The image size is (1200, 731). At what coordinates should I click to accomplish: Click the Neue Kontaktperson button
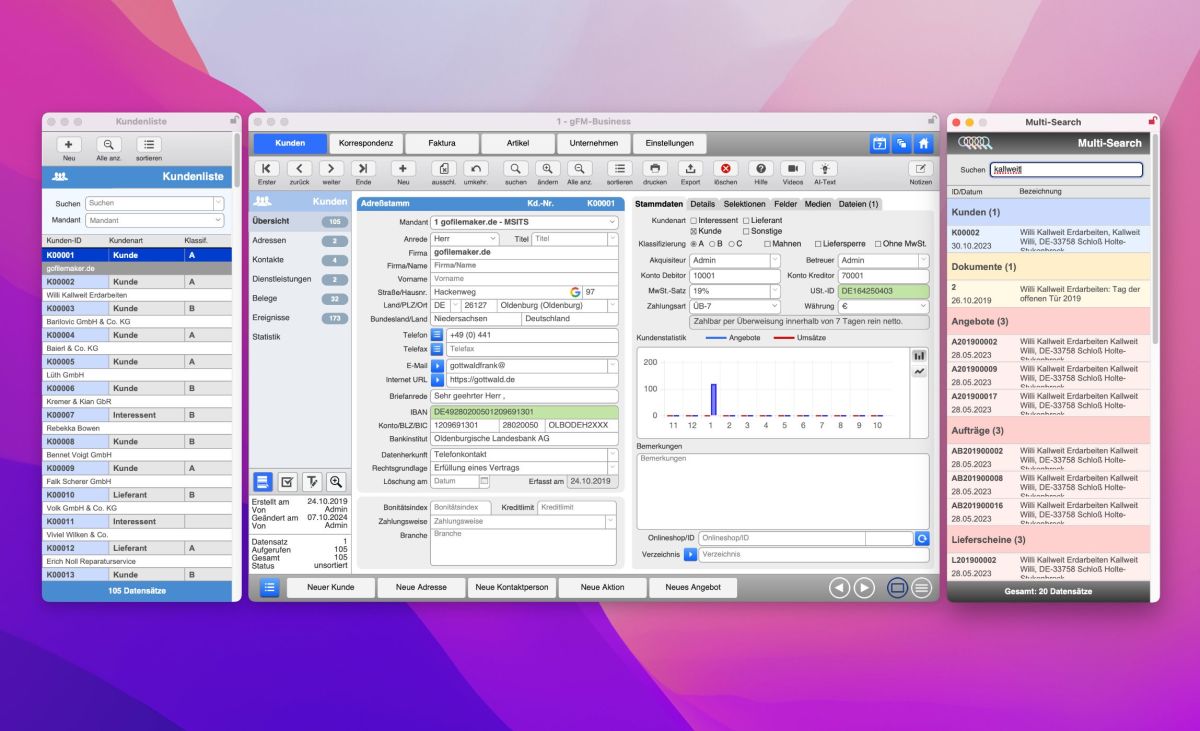[x=511, y=588]
